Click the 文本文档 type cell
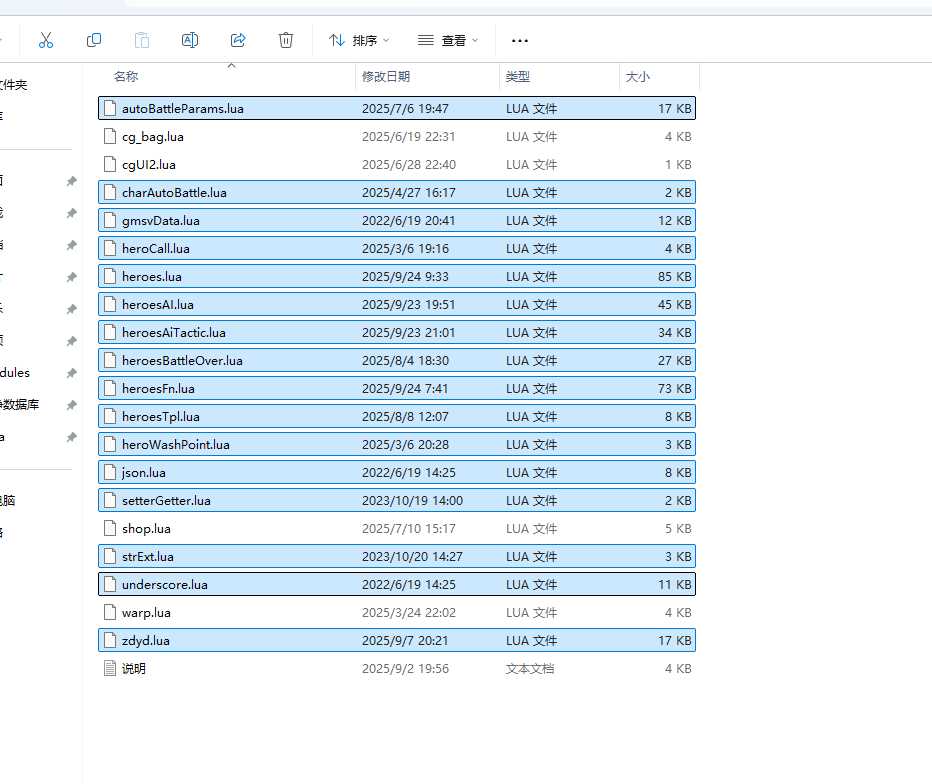The width and height of the screenshot is (932, 784). 530,668
